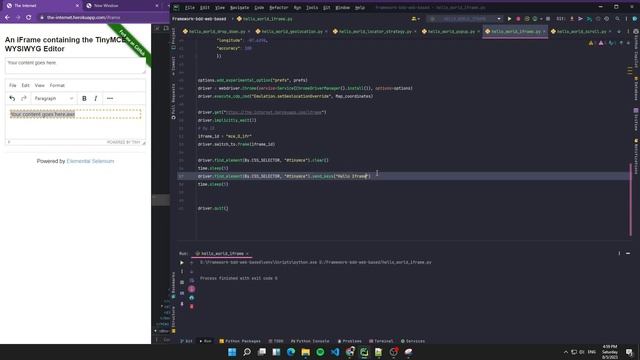Open the hello_world_geolocation.py editor tab
This screenshot has width=640, height=360.
tap(291, 31)
